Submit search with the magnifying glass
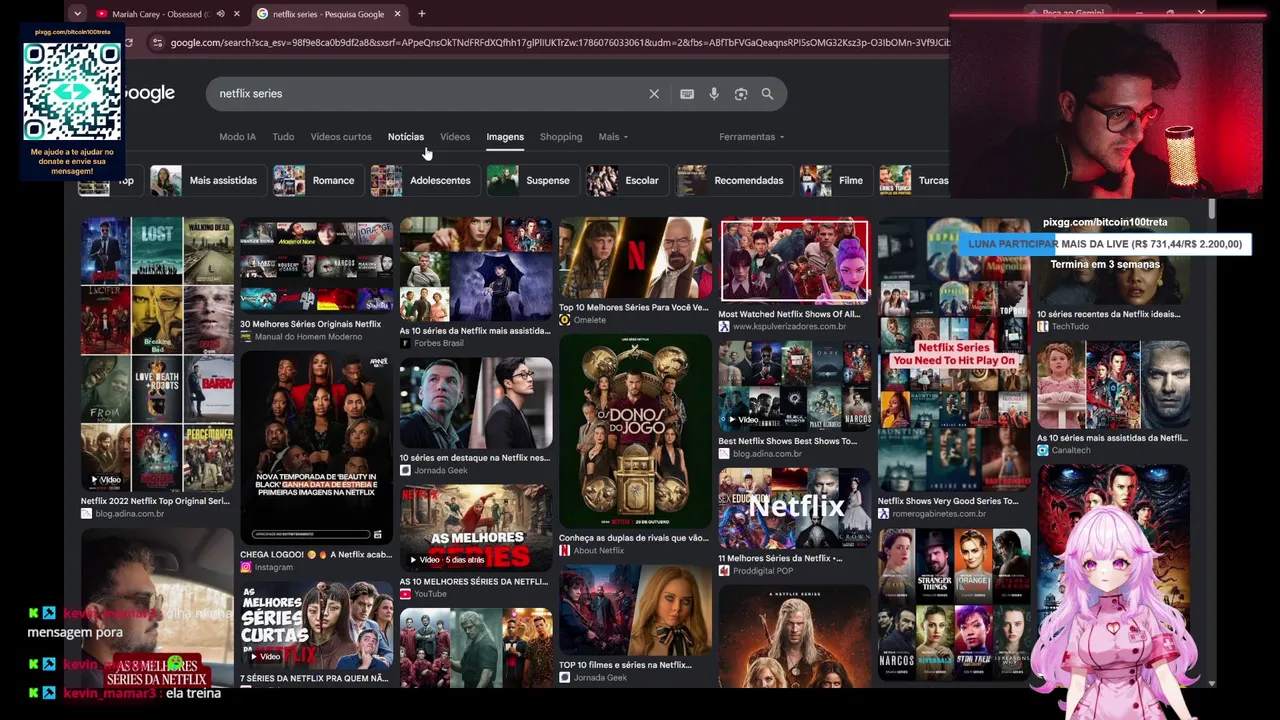The image size is (1280, 720). pos(767,94)
